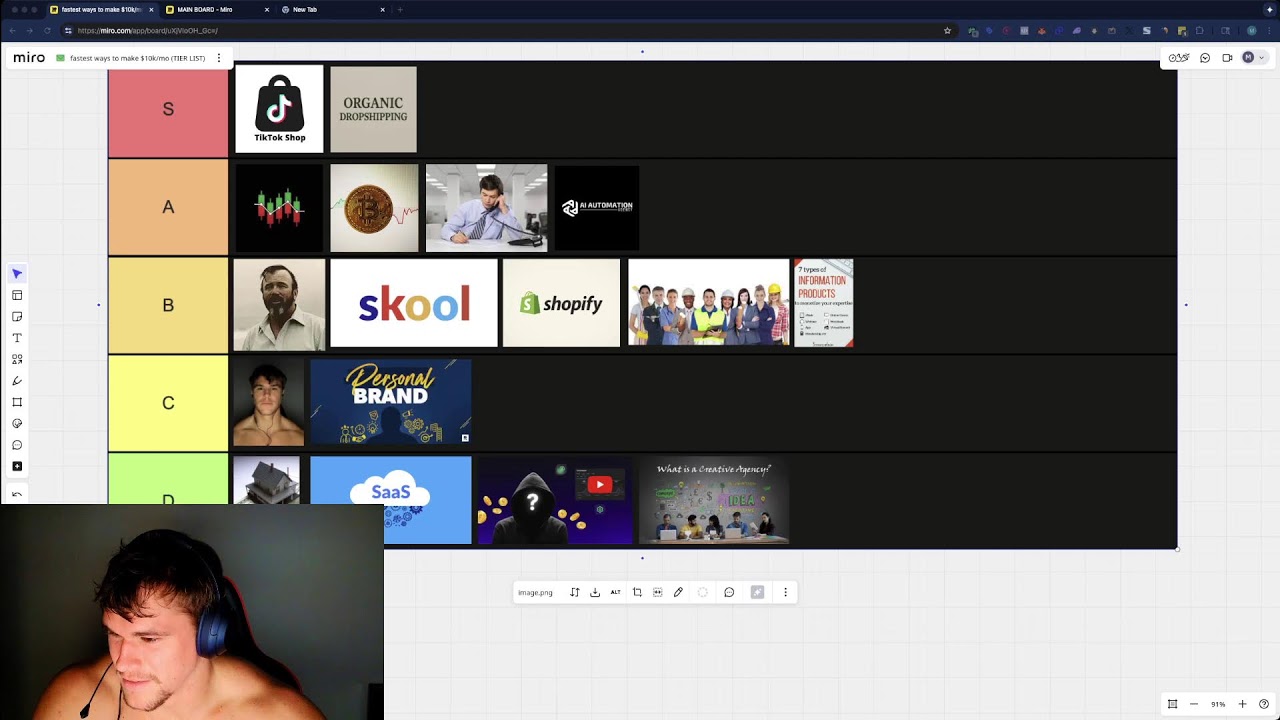
Task: Click the AI sparkle button in image toolbar
Action: pyautogui.click(x=757, y=592)
